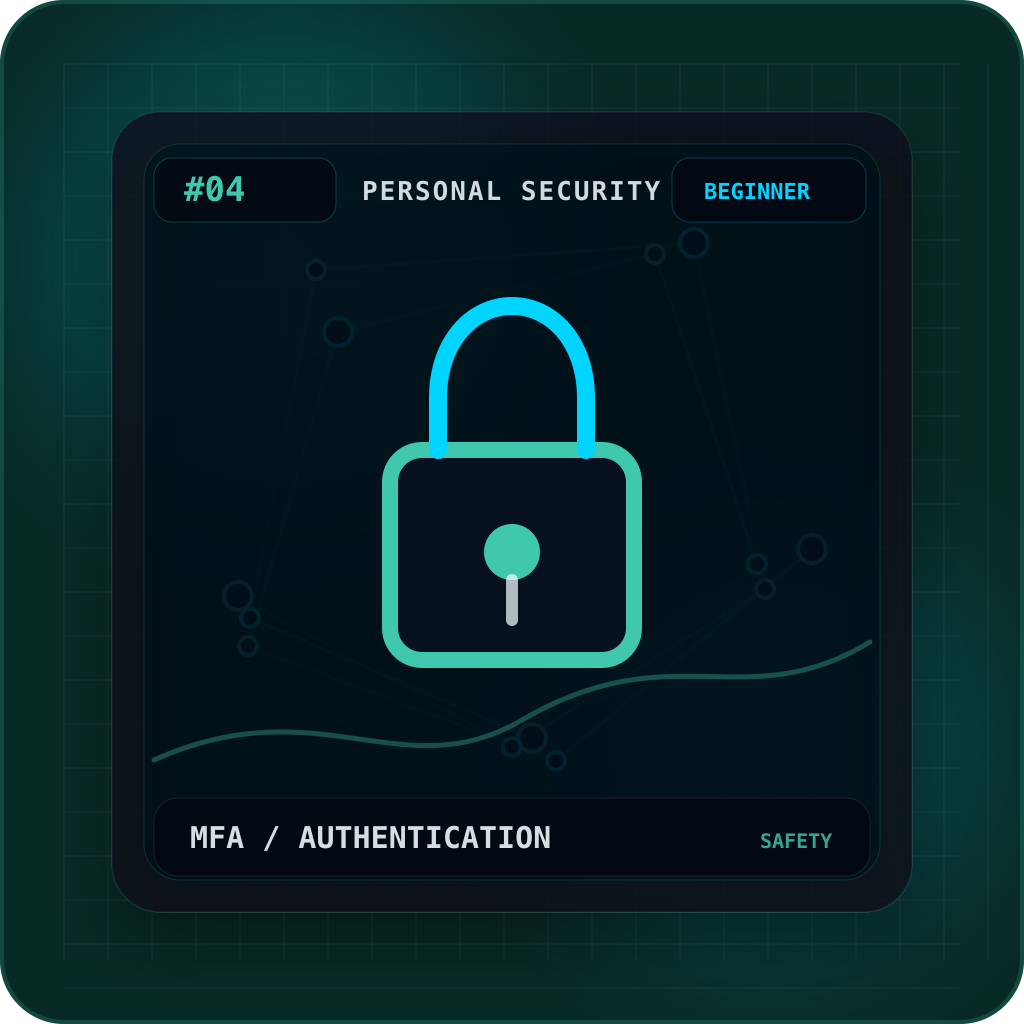Click the teal padlock body

[x=512, y=554]
